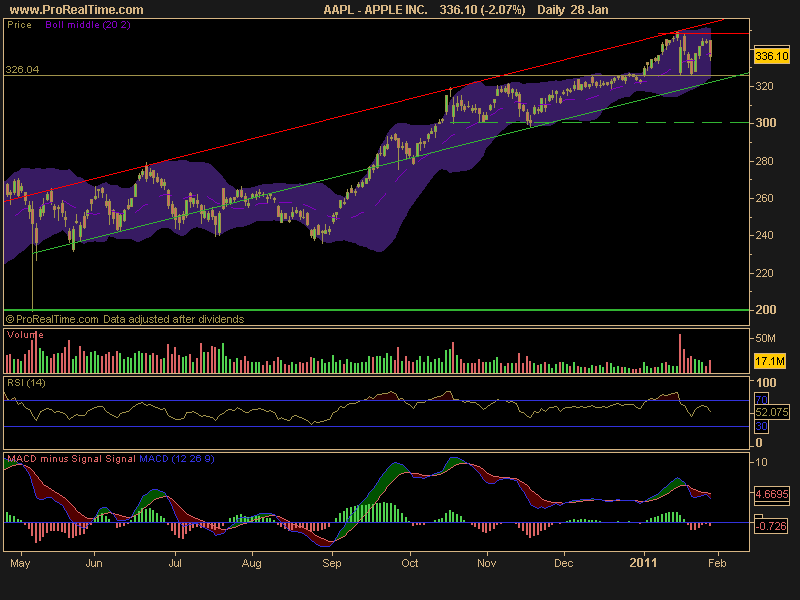Screen dimensions: 800x600
Task: Click the RSI 70 overbought level tag
Action: click(x=761, y=399)
